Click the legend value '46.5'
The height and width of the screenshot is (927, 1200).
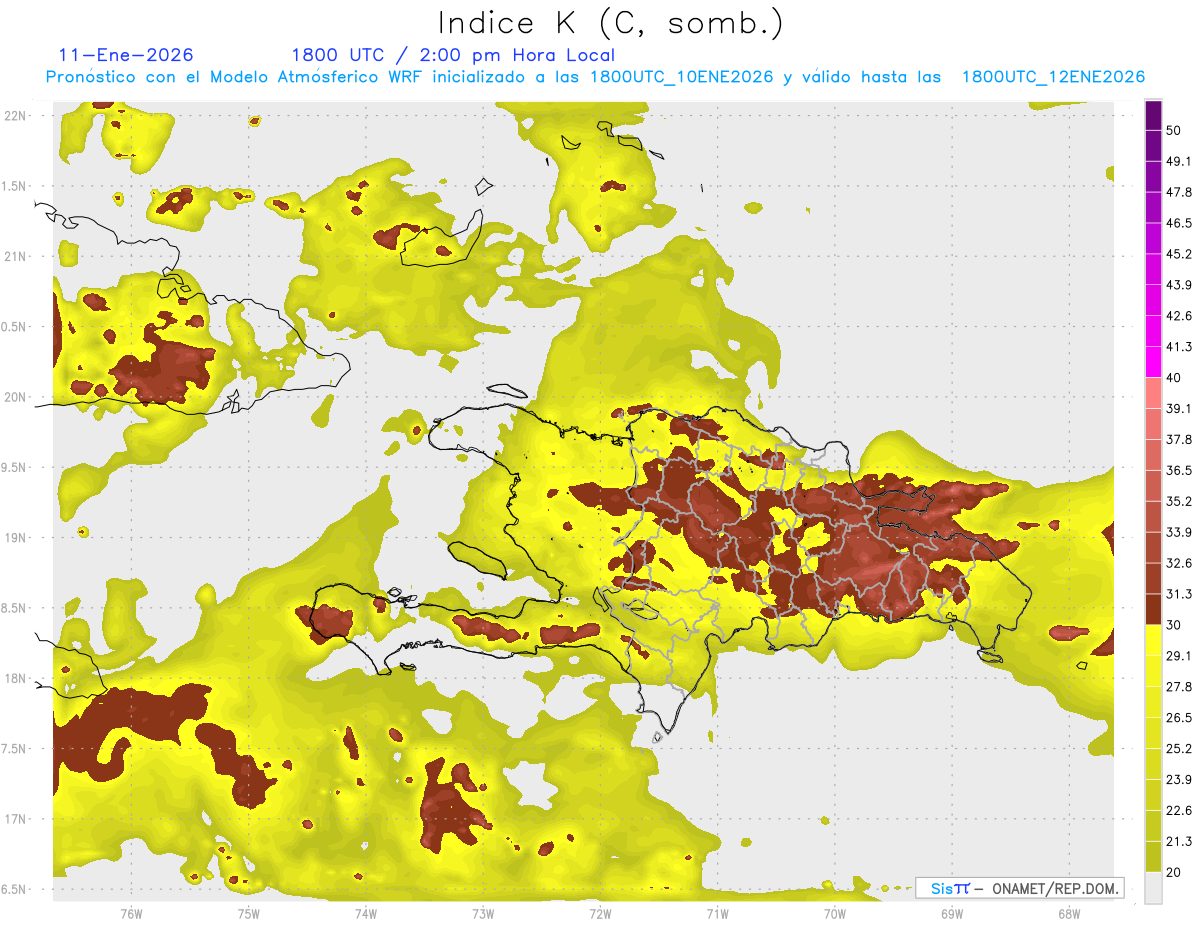click(x=1179, y=223)
